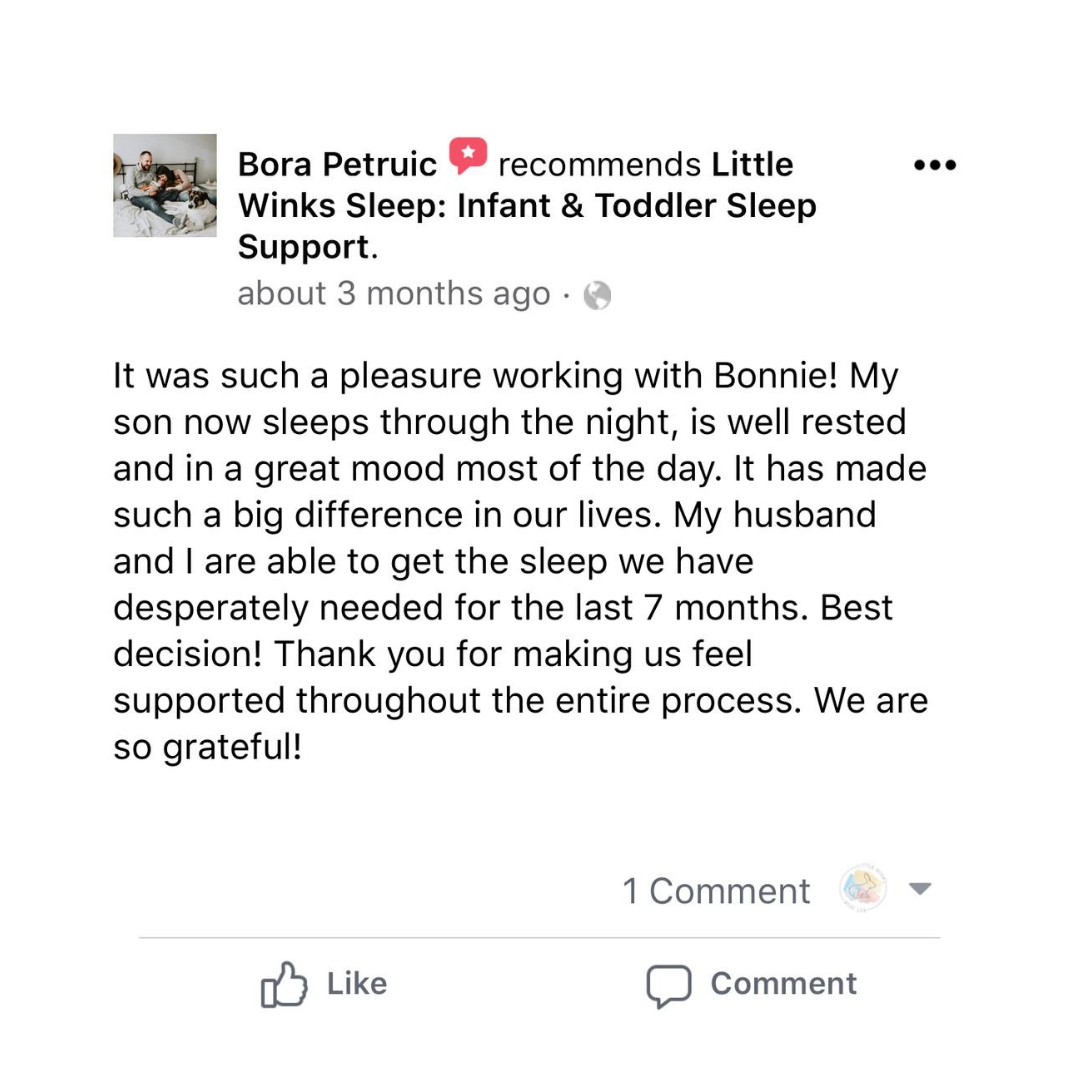Click the "We are so grateful!" closing text
This screenshot has width=1080, height=1080.
(x=207, y=745)
